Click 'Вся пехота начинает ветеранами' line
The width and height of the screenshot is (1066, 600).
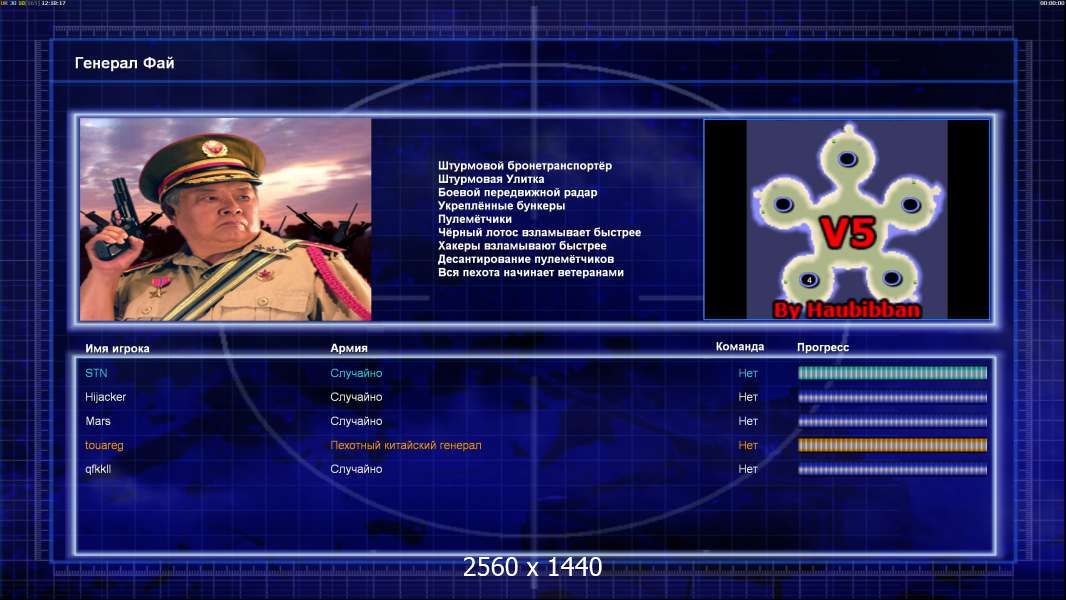tap(530, 272)
